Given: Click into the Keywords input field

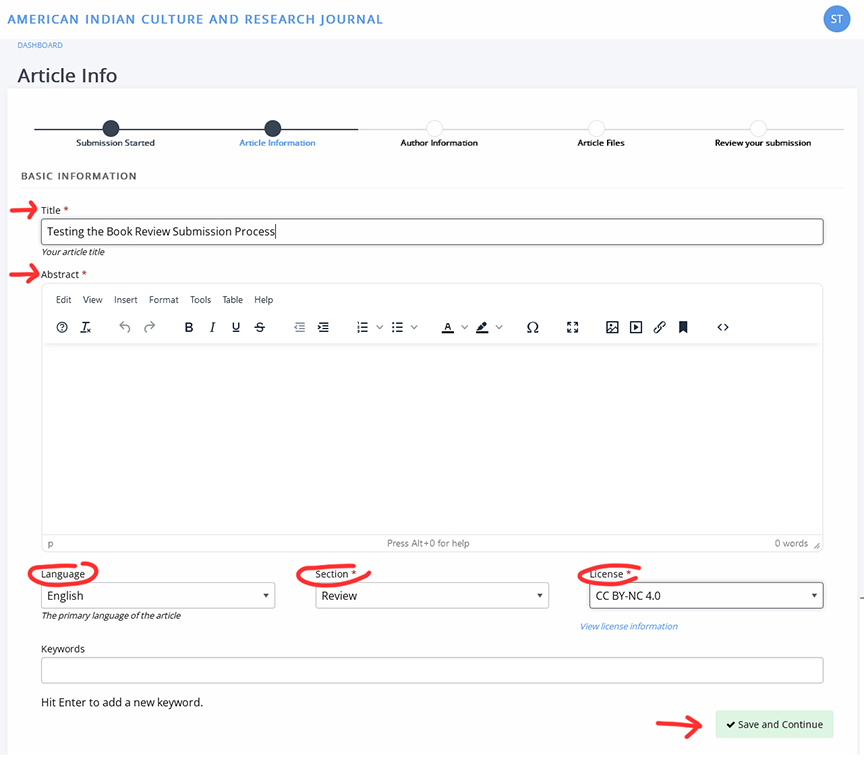Looking at the screenshot, I should [x=432, y=670].
